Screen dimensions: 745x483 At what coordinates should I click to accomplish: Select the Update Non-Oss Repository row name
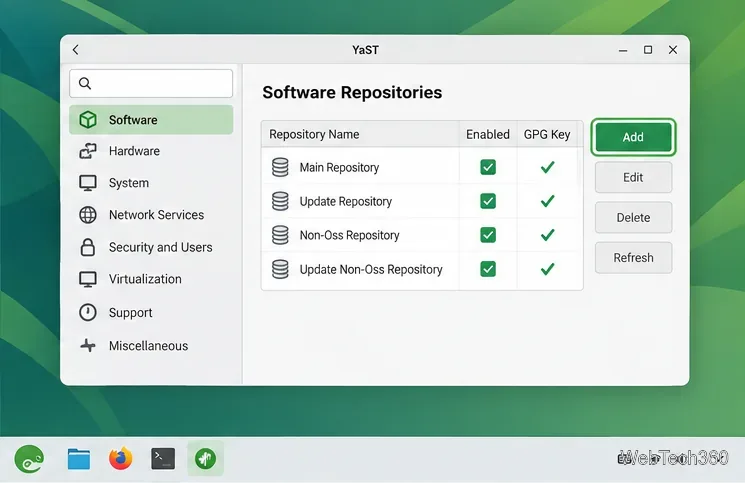point(371,269)
